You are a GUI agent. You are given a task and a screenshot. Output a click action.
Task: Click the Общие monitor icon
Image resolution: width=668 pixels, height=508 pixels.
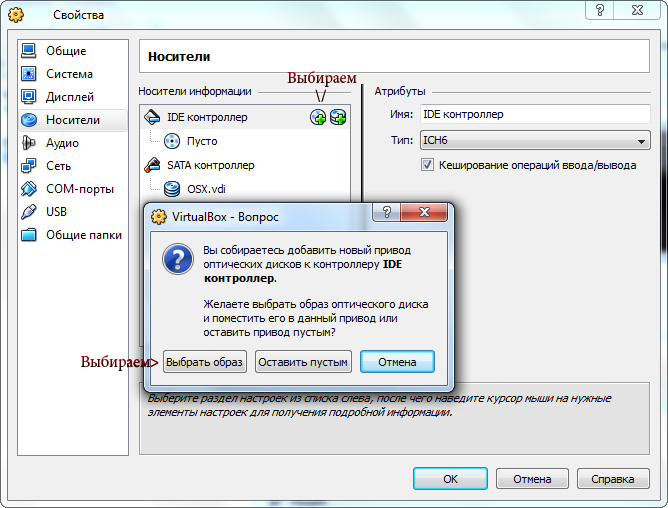click(x=29, y=51)
